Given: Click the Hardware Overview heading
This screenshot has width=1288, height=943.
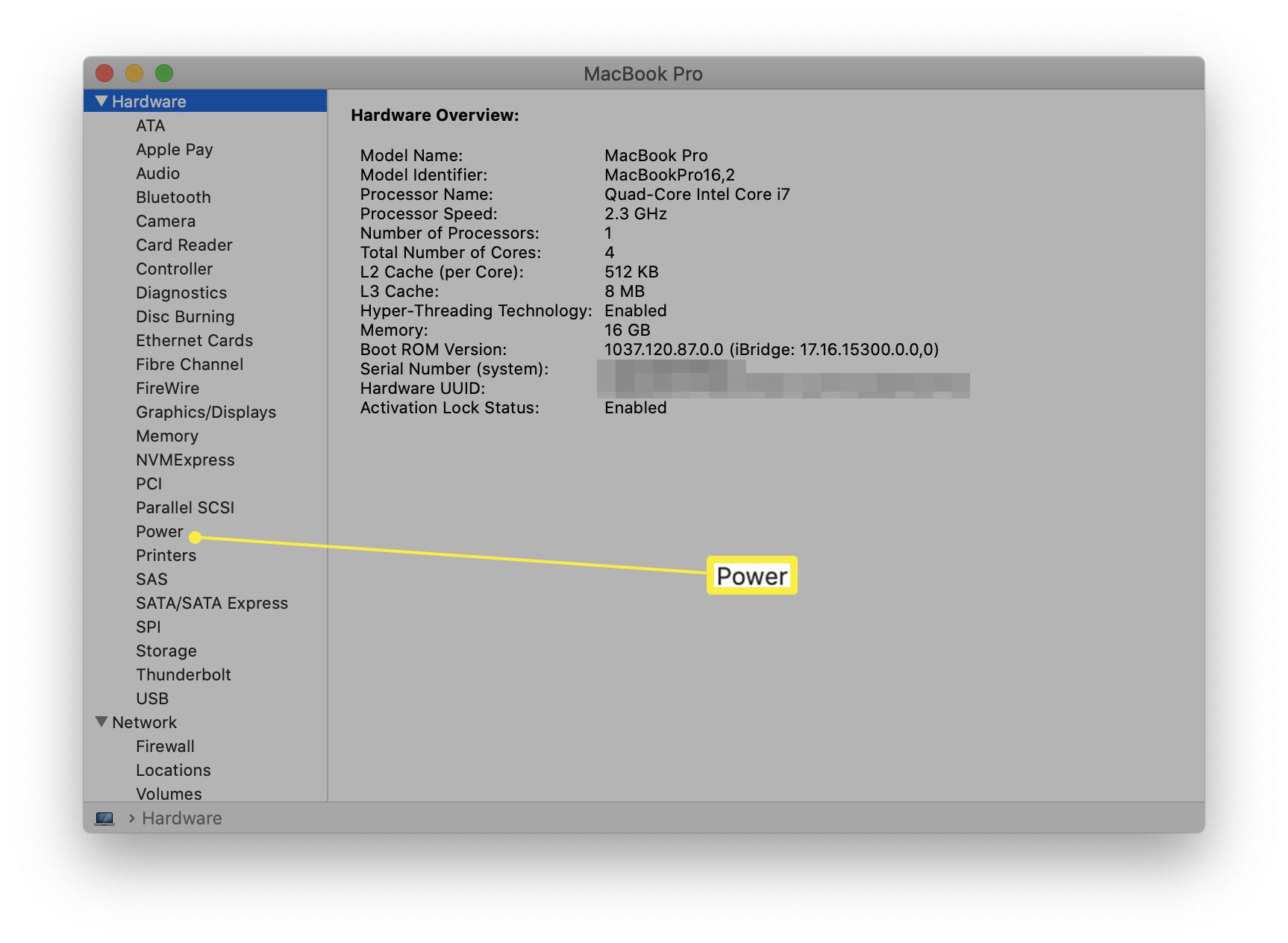Looking at the screenshot, I should click(435, 115).
